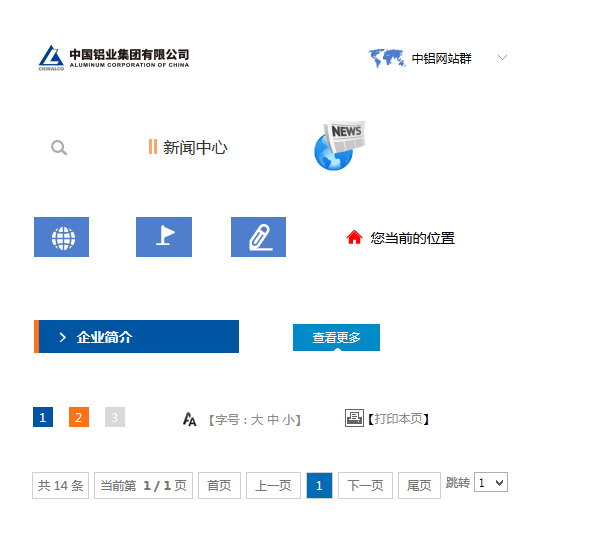
Task: Click the Chinalco company logo
Action: pos(113,58)
